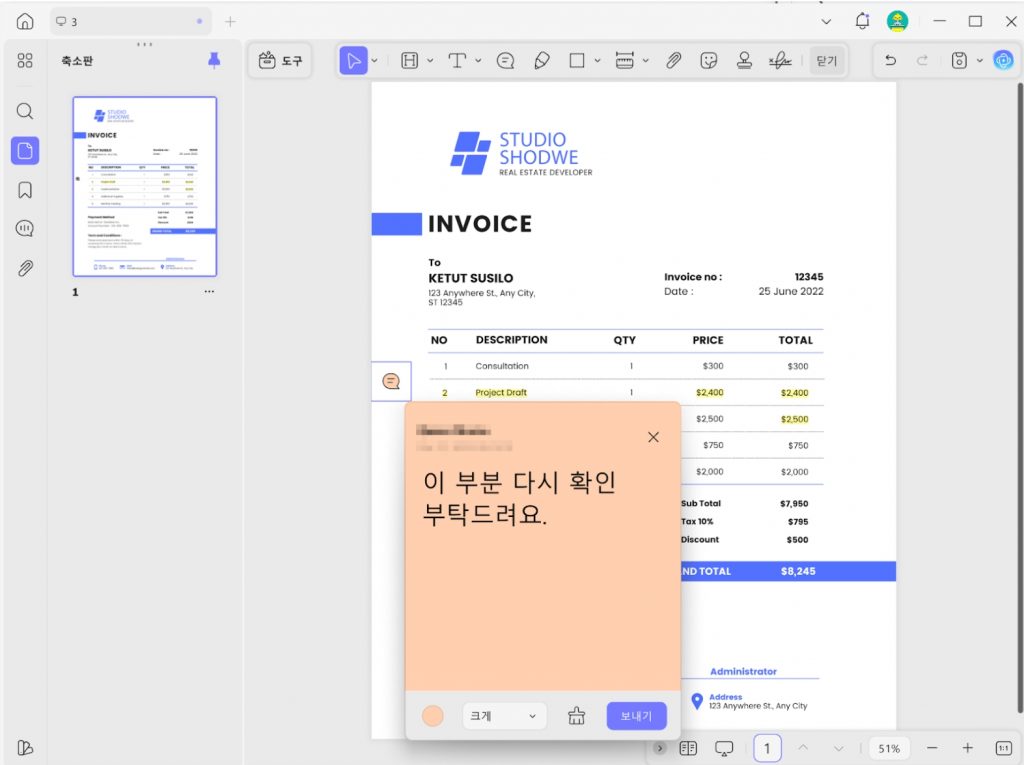Expand the title bar chevron menu
The height and width of the screenshot is (765, 1024).
(x=826, y=22)
